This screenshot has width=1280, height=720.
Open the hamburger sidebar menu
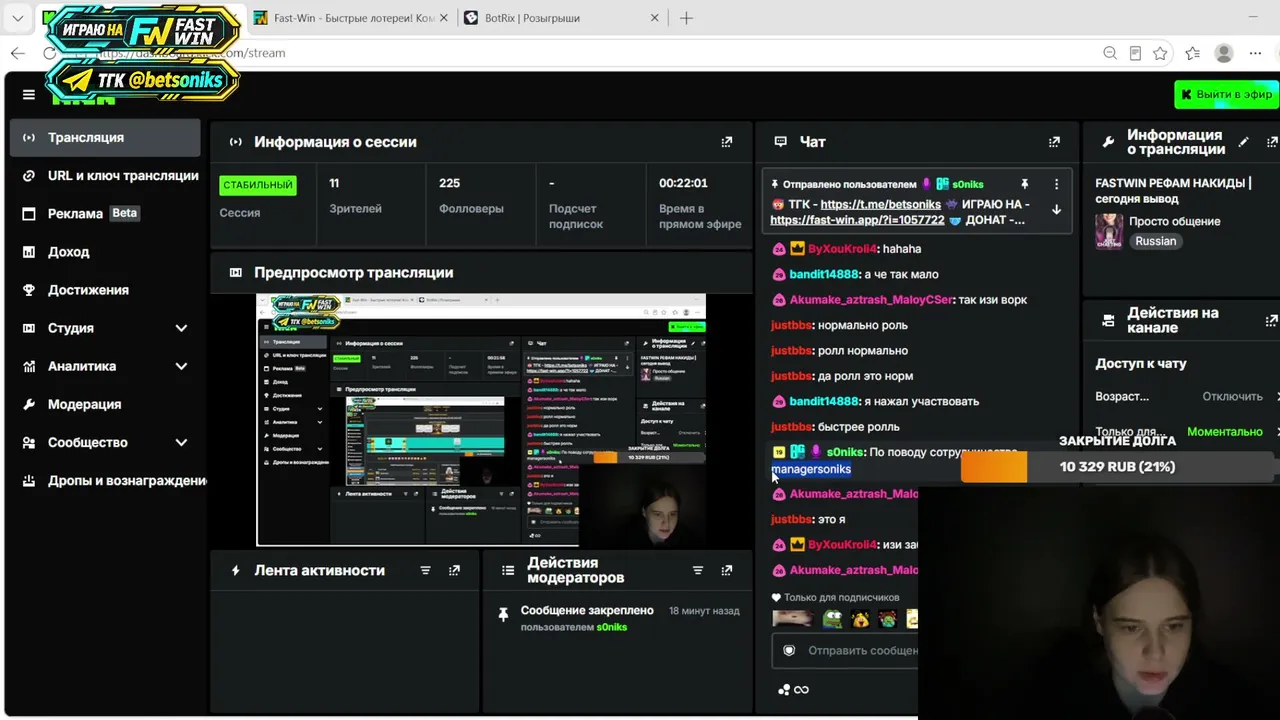pyautogui.click(x=29, y=95)
